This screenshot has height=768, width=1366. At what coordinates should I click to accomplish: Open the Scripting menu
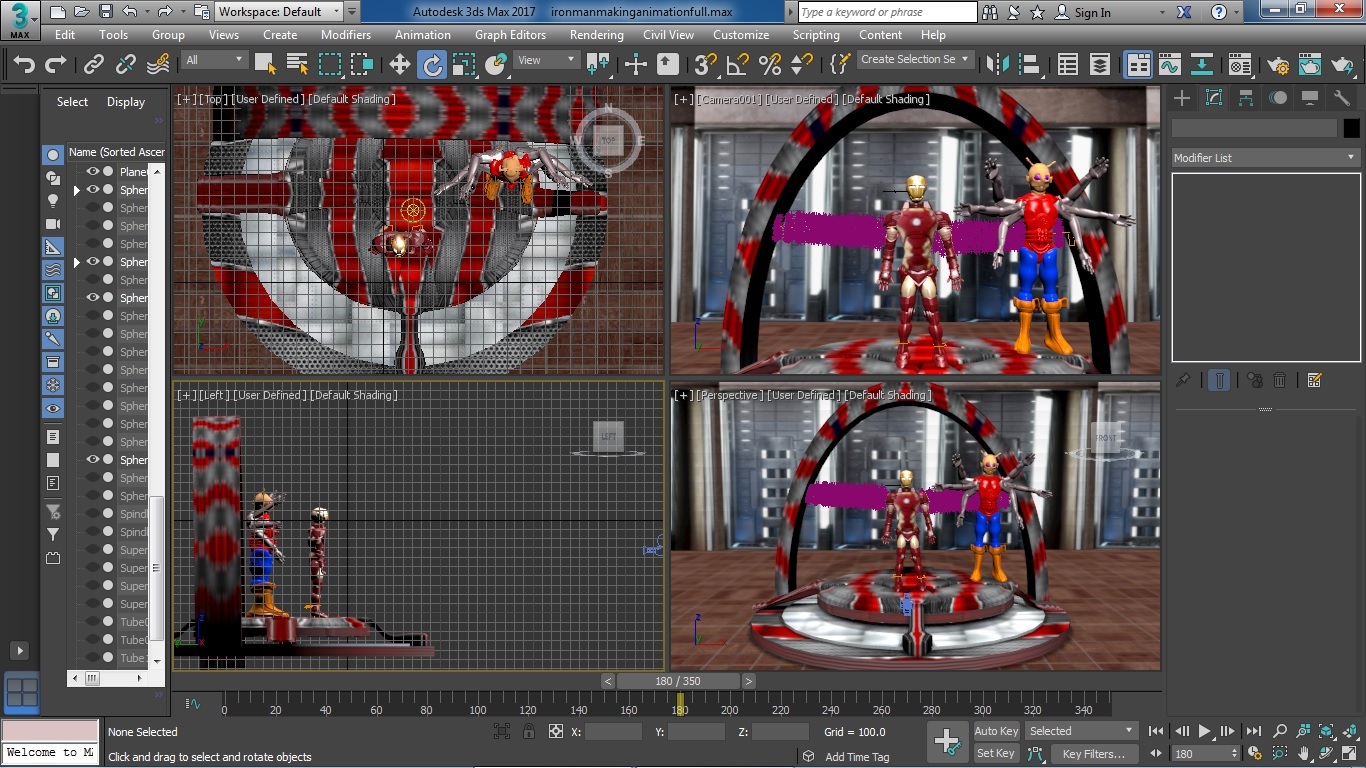tap(816, 34)
